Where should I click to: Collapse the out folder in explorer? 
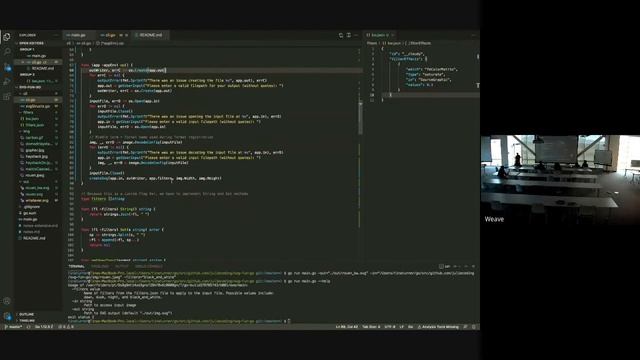[x=38, y=182]
